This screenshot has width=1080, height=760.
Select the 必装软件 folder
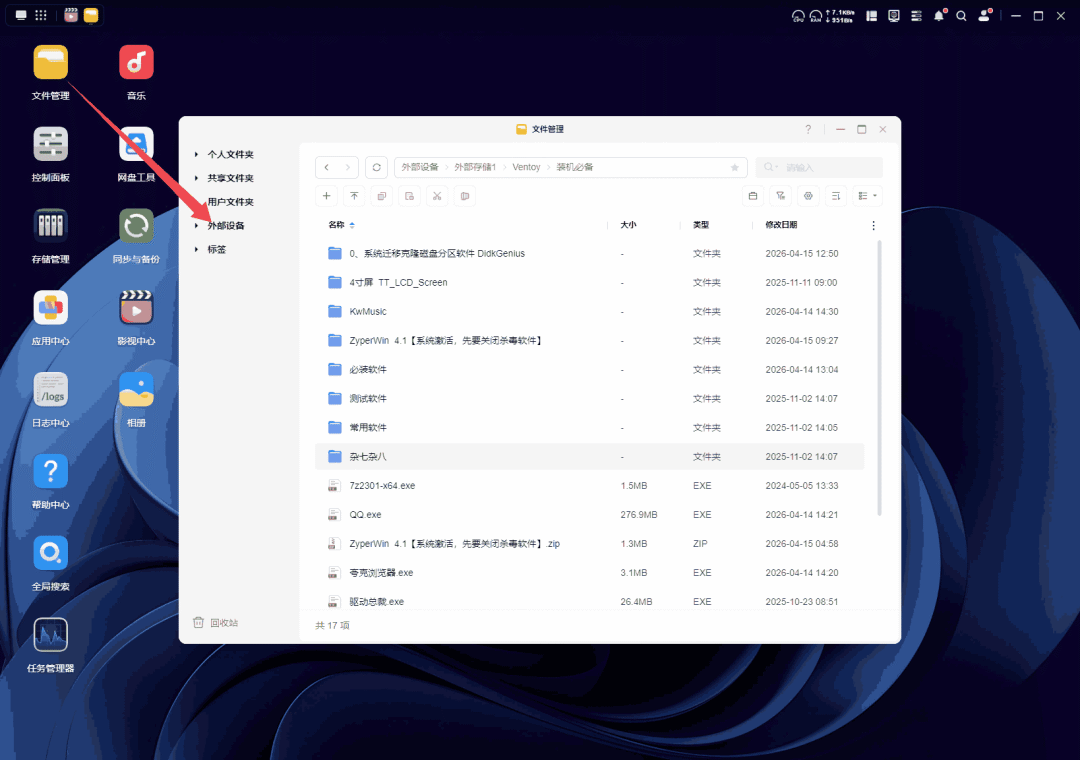coord(590,369)
